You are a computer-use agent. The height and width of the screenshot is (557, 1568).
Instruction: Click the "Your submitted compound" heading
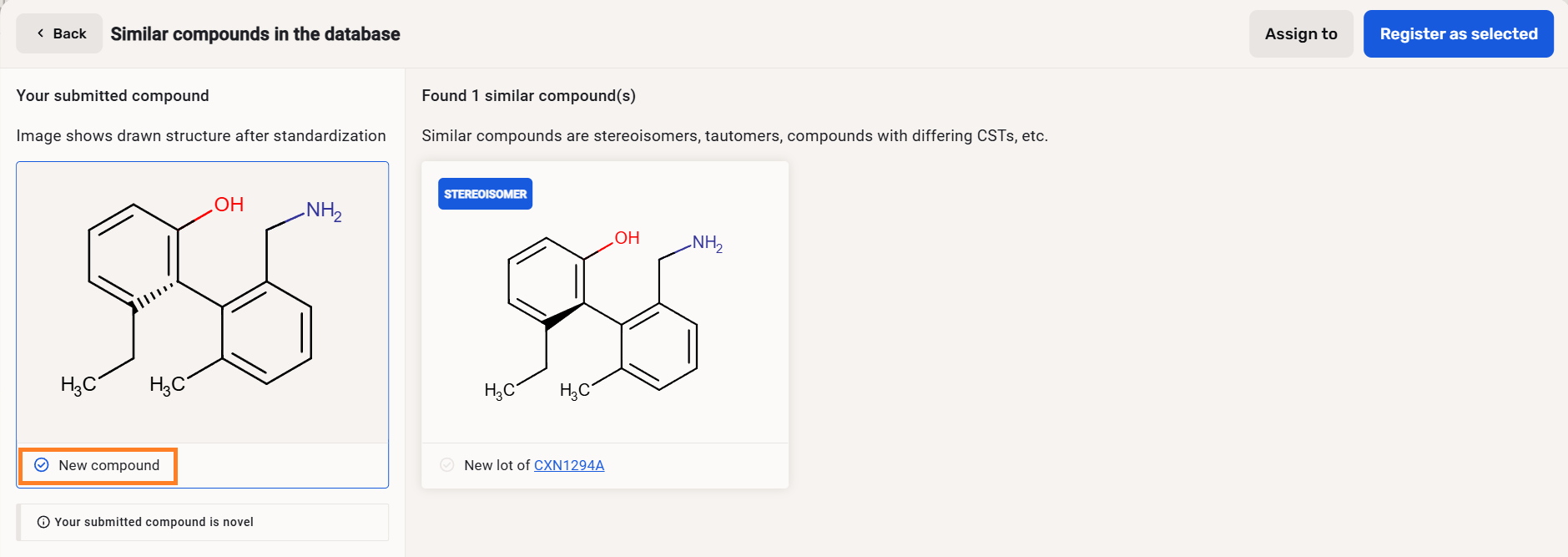[113, 96]
